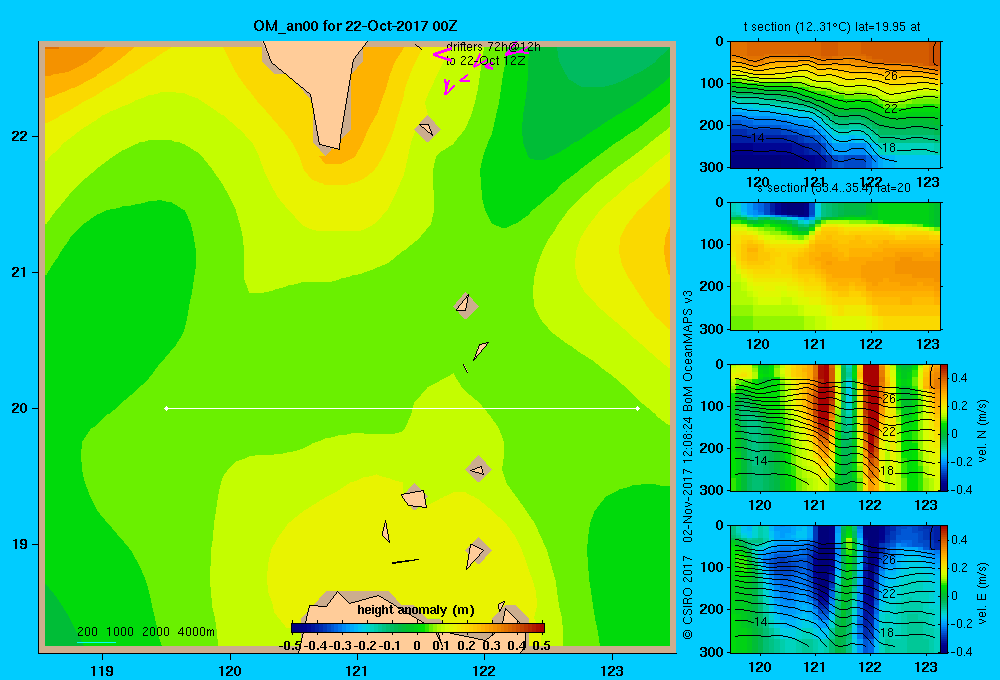This screenshot has height=680, width=1000.
Task: Open the eastward velocity section panel
Action: coord(835,589)
